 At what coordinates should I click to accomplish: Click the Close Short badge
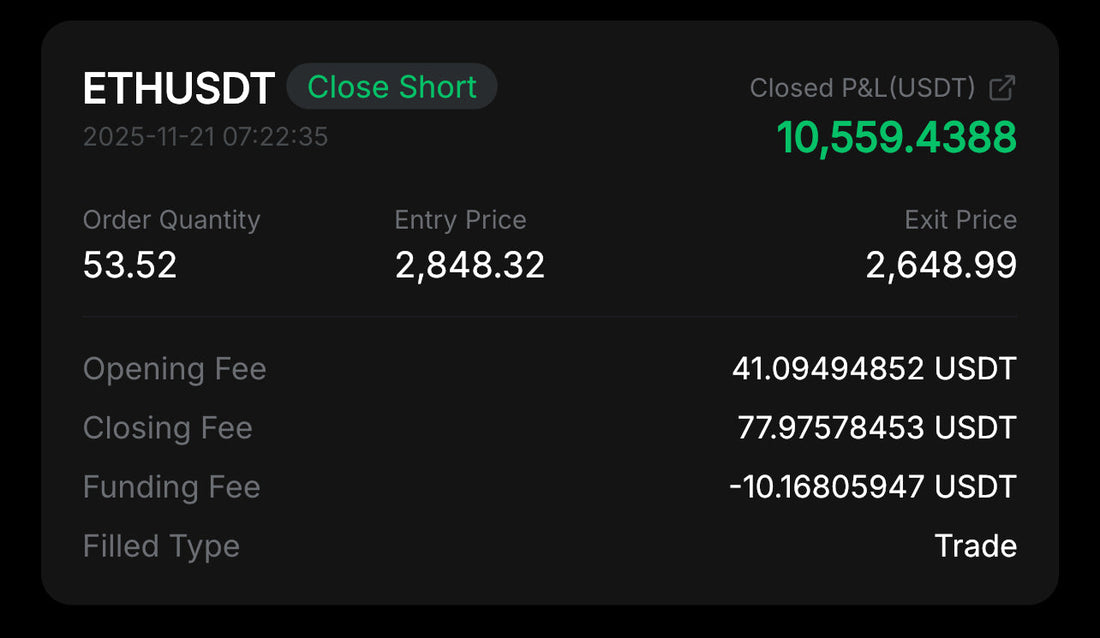[392, 87]
